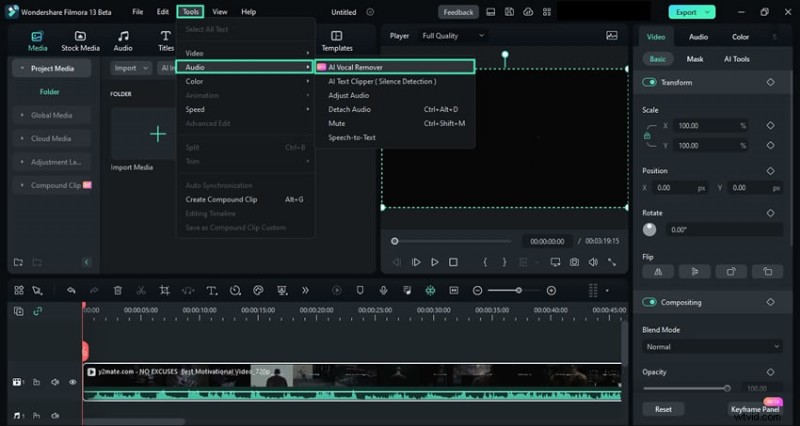Click the delete trash icon in timeline toolbar

pyautogui.click(x=118, y=291)
